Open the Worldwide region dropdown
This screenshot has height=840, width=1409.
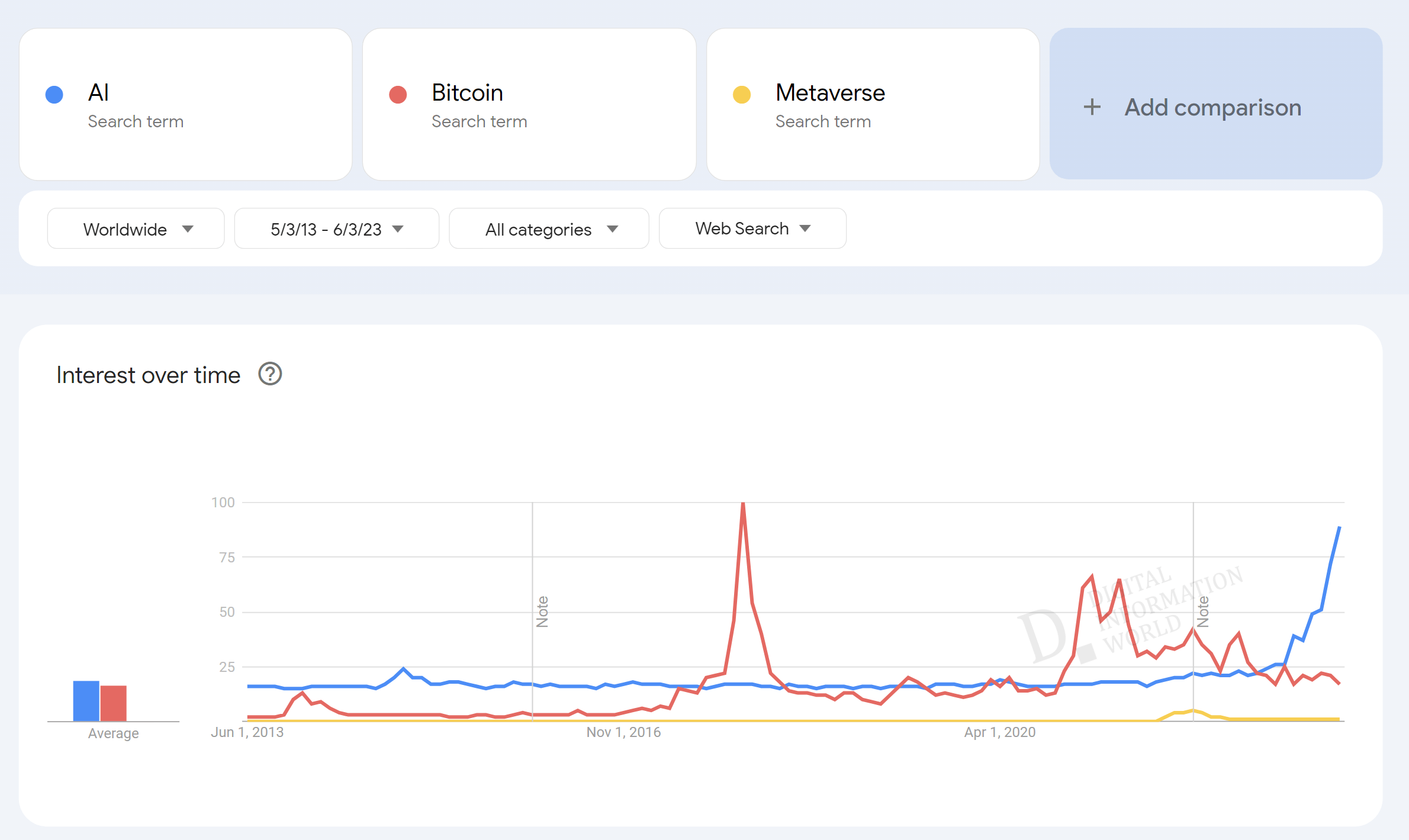pos(136,228)
